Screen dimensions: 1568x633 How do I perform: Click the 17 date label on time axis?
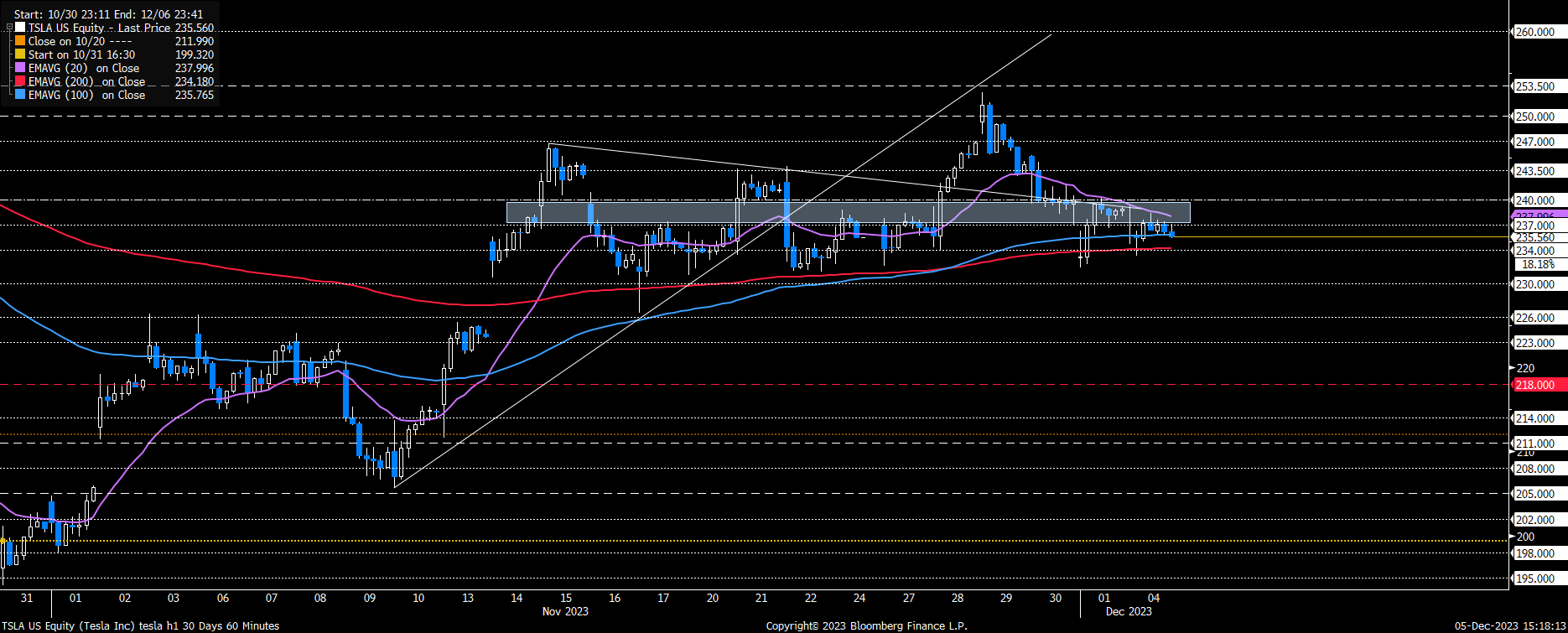point(663,598)
